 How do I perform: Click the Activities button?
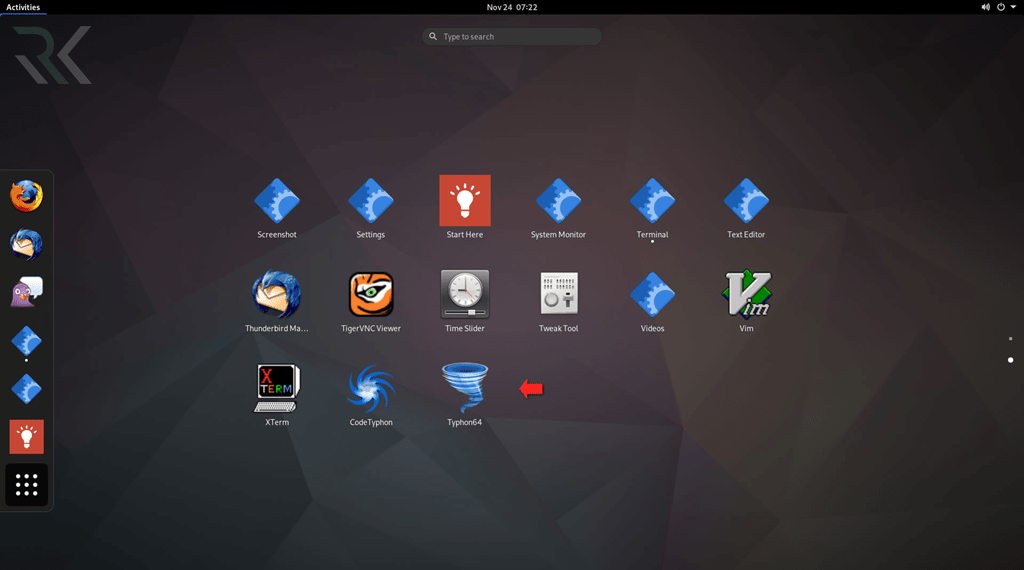click(23, 7)
